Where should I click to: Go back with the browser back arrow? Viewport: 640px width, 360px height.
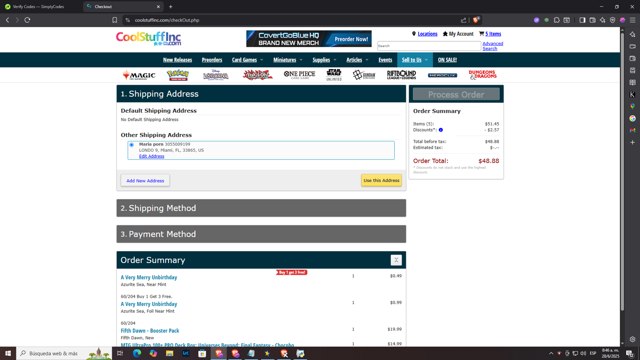tap(7, 20)
